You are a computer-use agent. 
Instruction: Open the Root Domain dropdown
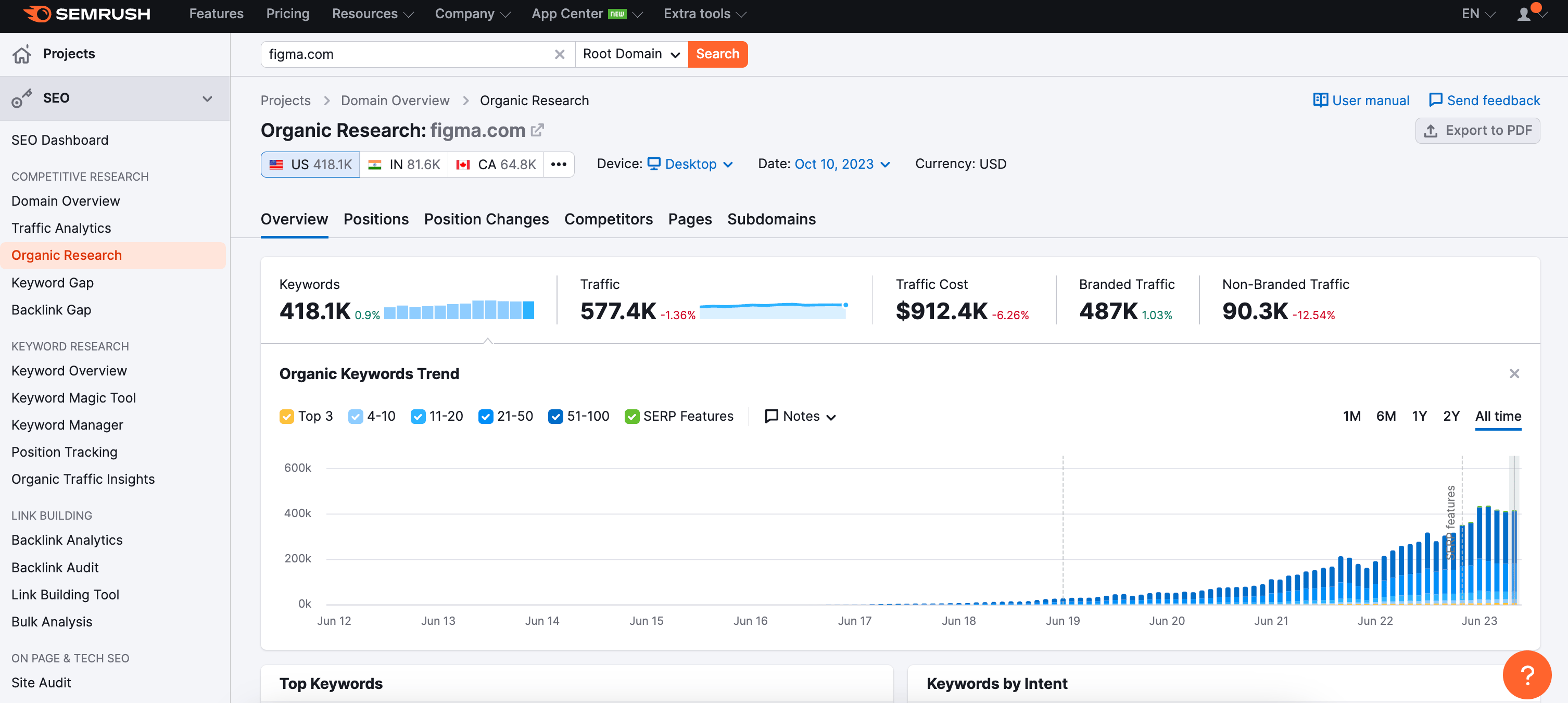click(x=630, y=54)
